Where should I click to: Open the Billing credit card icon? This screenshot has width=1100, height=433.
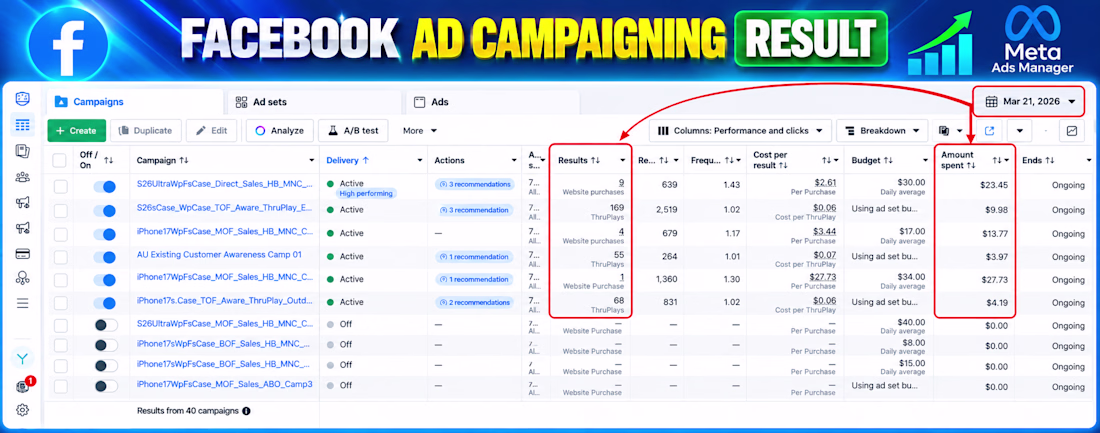(x=22, y=253)
